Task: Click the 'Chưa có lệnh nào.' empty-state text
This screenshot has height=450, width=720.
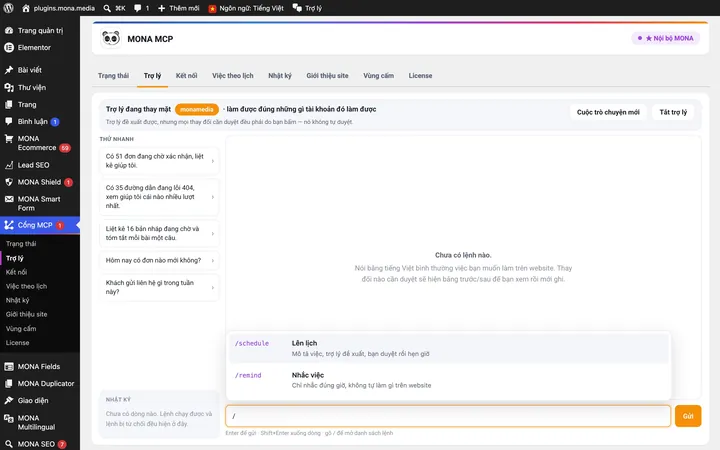Action: click(463, 255)
